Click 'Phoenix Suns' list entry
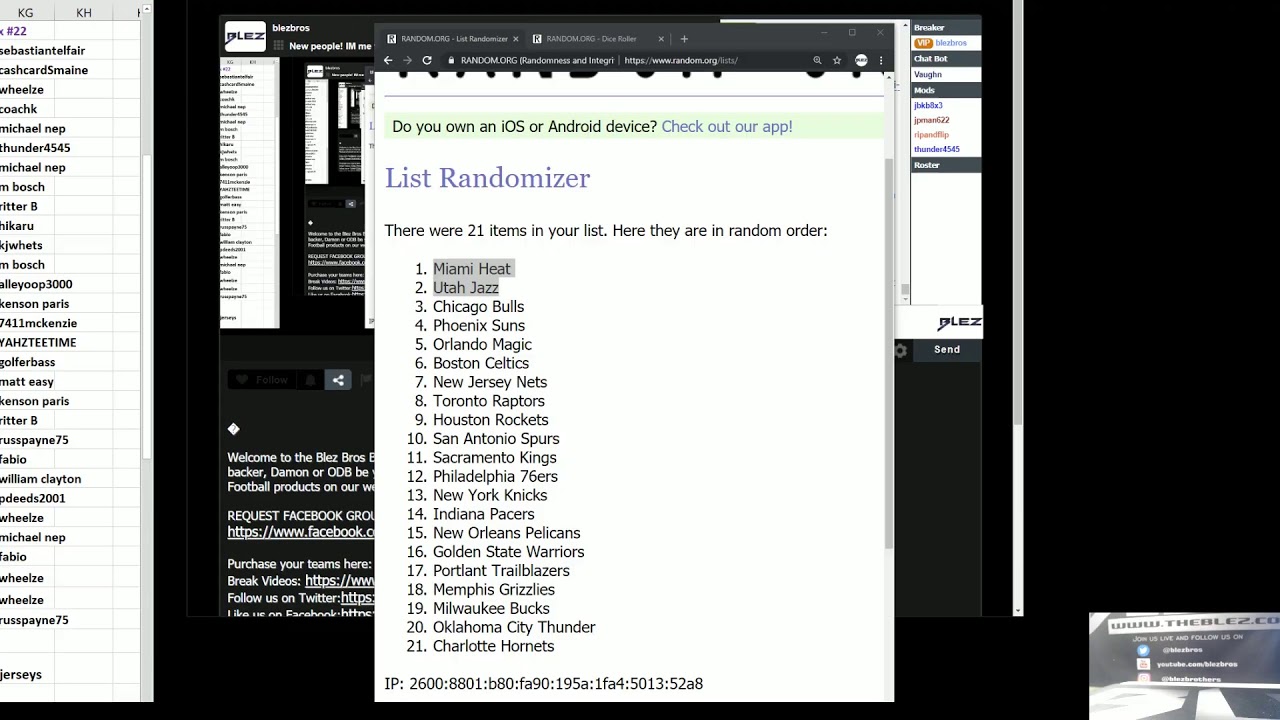 (479, 325)
